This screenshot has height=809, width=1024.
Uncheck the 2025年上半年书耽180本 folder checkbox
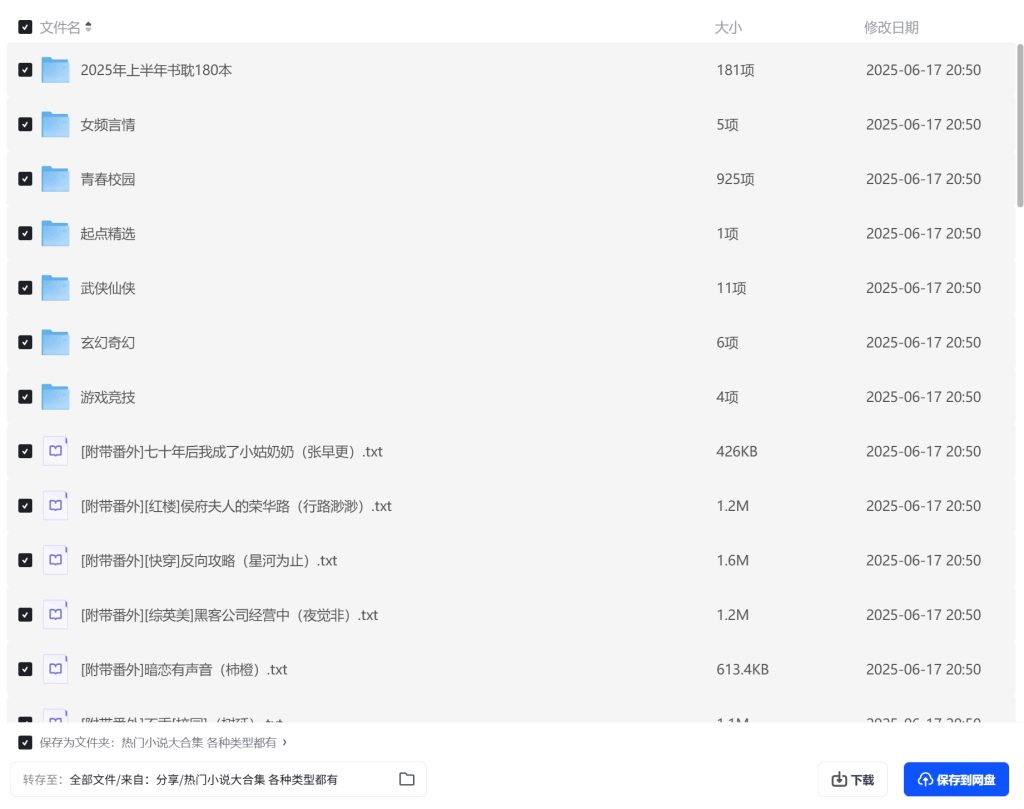tap(25, 70)
